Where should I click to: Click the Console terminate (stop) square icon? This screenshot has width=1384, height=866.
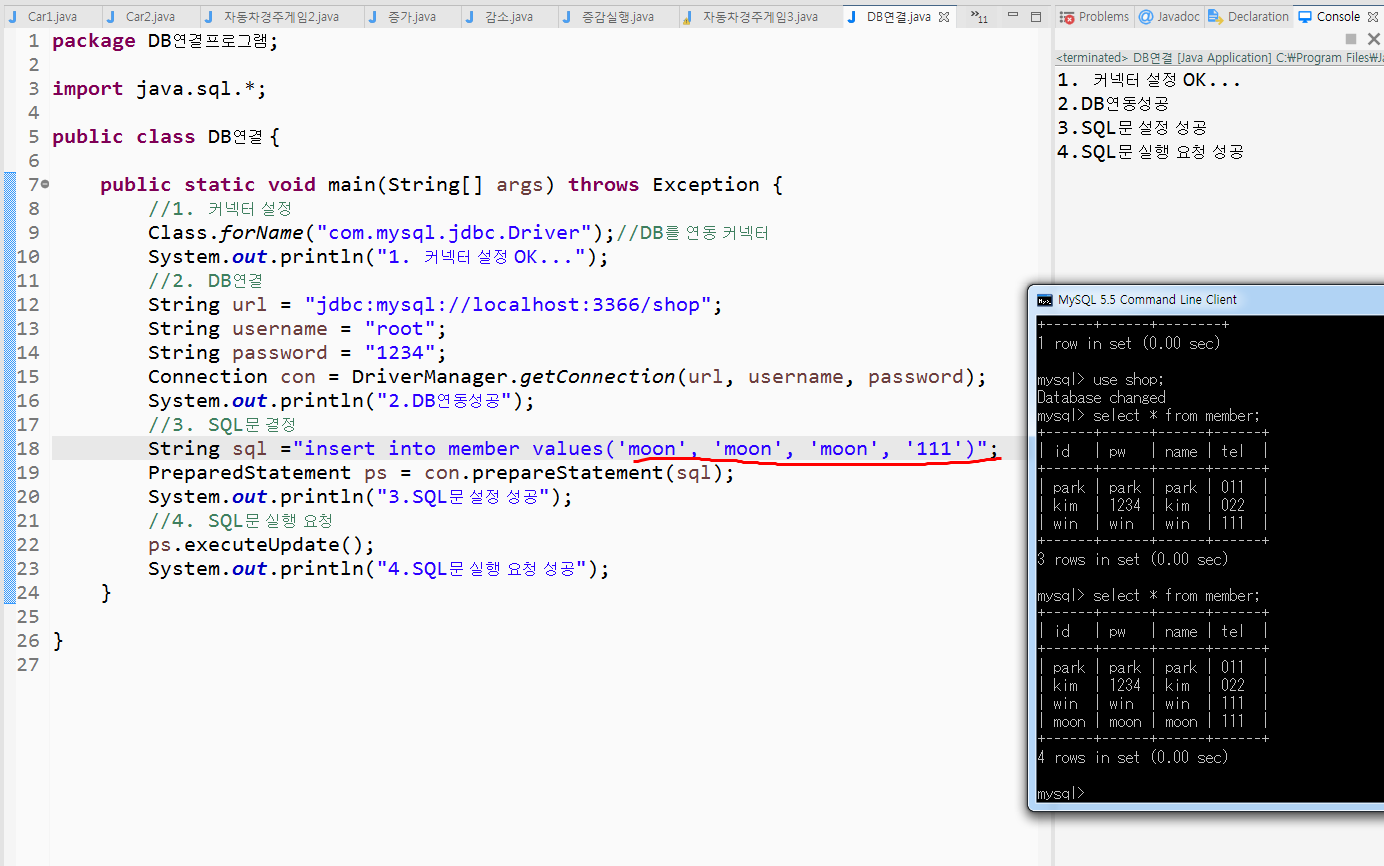pos(1351,39)
